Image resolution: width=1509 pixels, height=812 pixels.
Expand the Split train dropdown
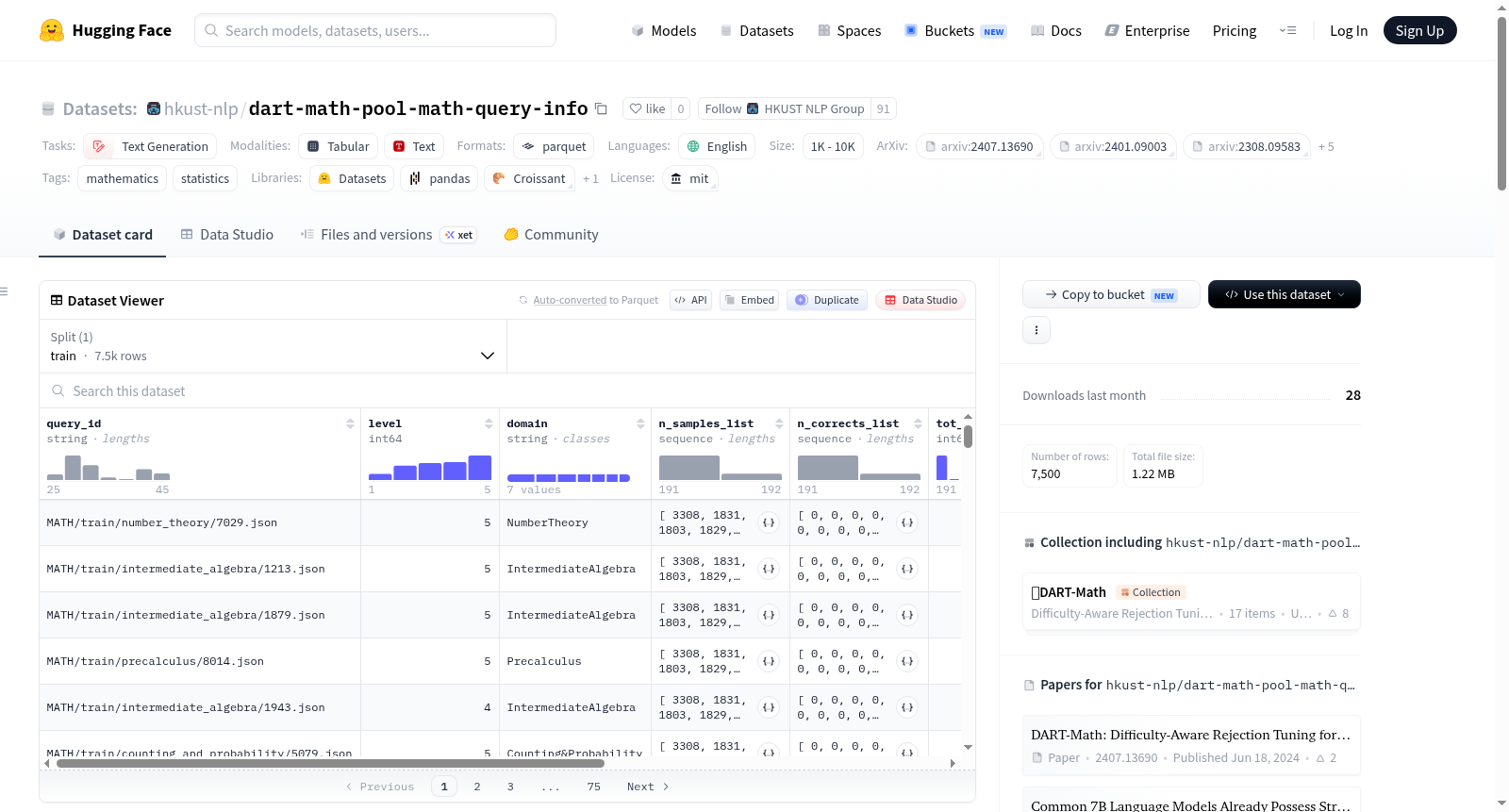coord(273,346)
